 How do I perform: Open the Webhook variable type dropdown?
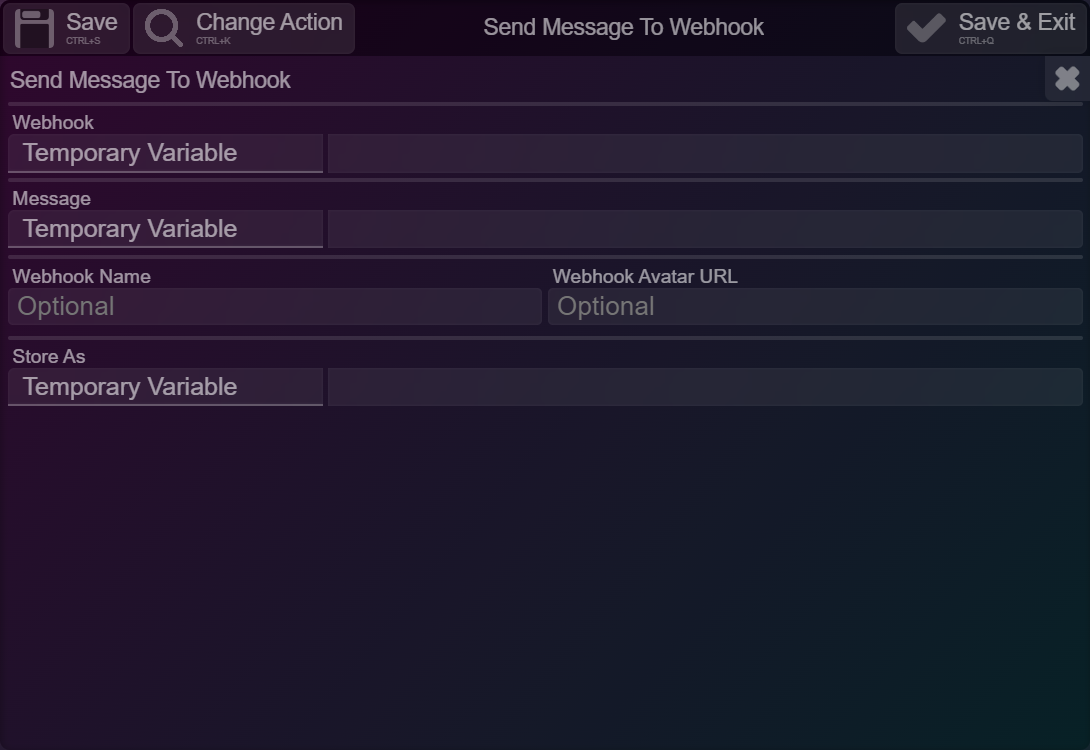(165, 153)
